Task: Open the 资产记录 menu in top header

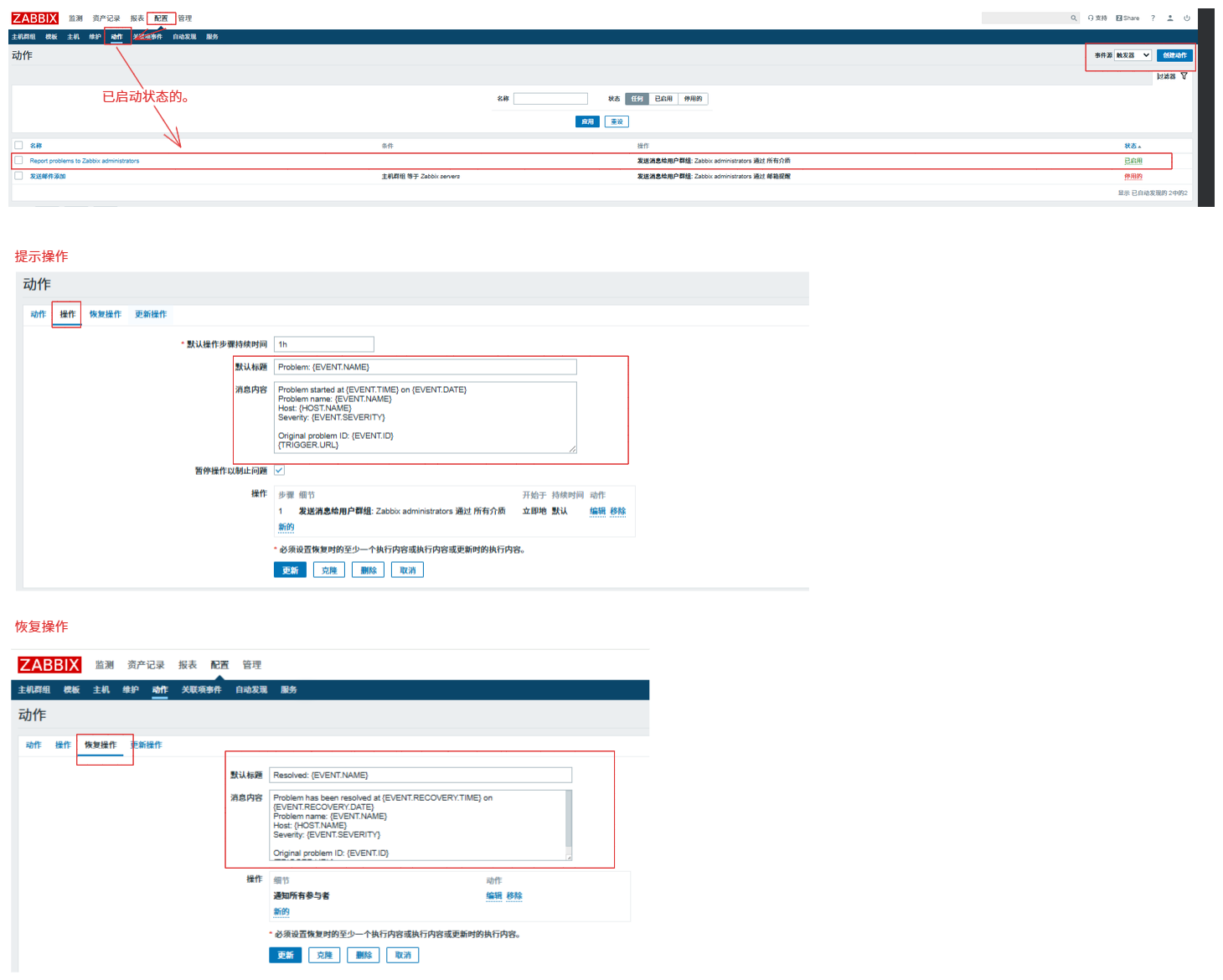Action: coord(106,18)
